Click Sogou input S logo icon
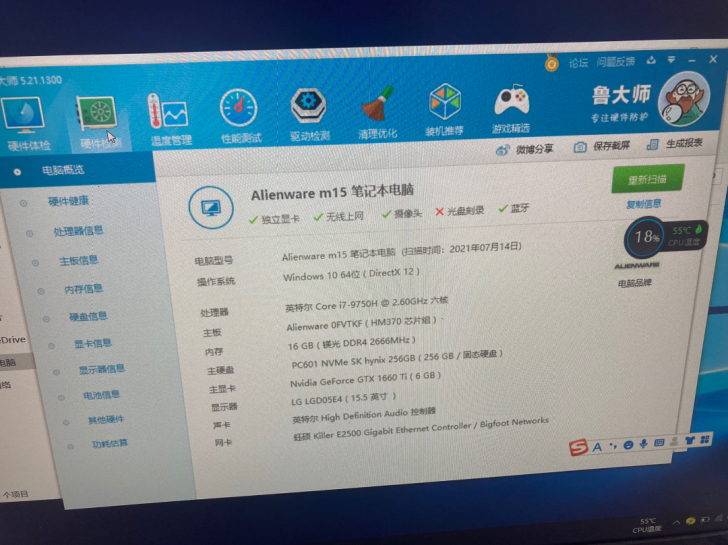This screenshot has height=545, width=728. coord(578,448)
